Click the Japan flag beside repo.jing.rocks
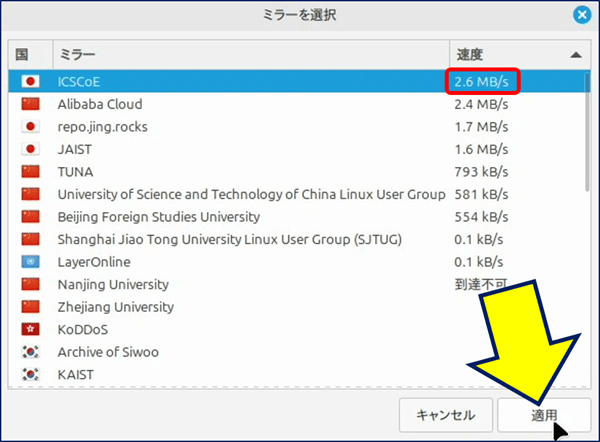The image size is (600, 442). click(x=30, y=127)
